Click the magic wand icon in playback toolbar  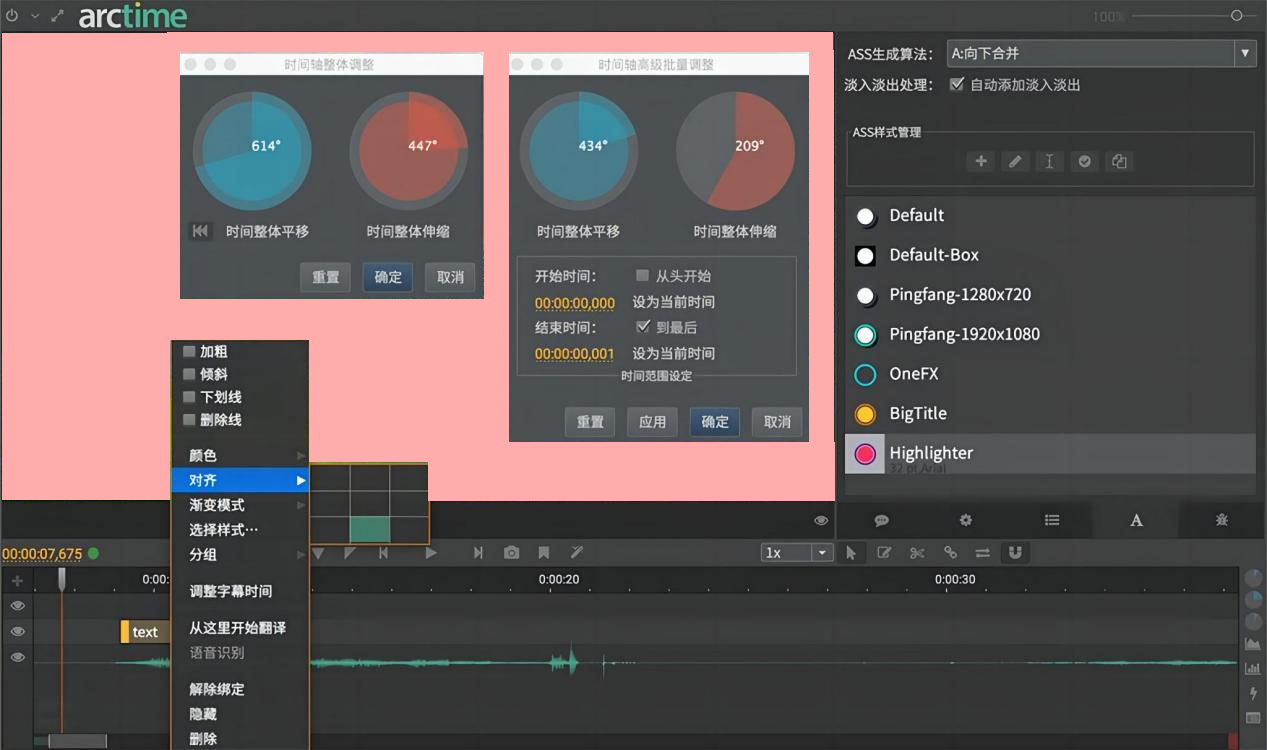[577, 552]
